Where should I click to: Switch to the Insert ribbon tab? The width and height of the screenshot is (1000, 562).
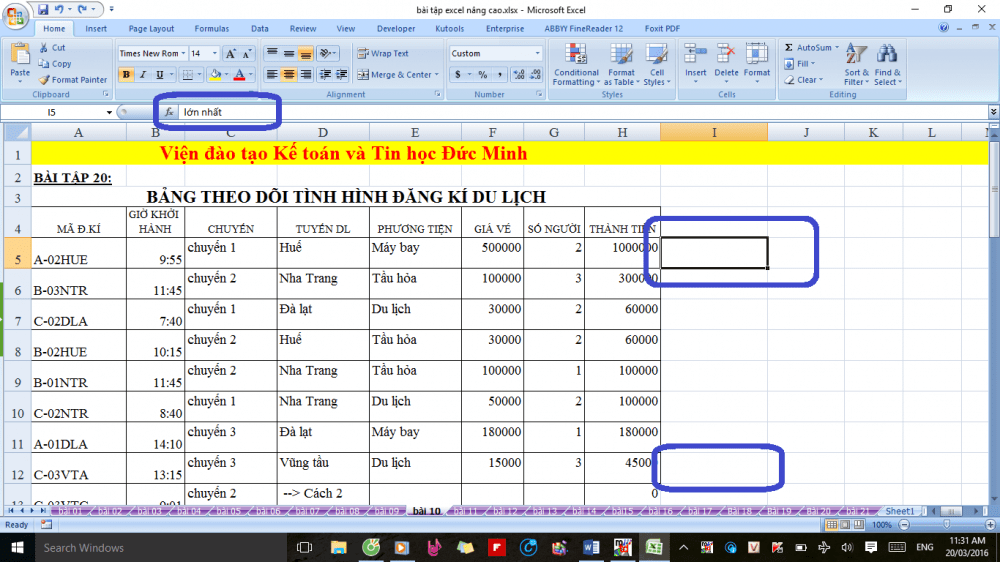pyautogui.click(x=96, y=29)
